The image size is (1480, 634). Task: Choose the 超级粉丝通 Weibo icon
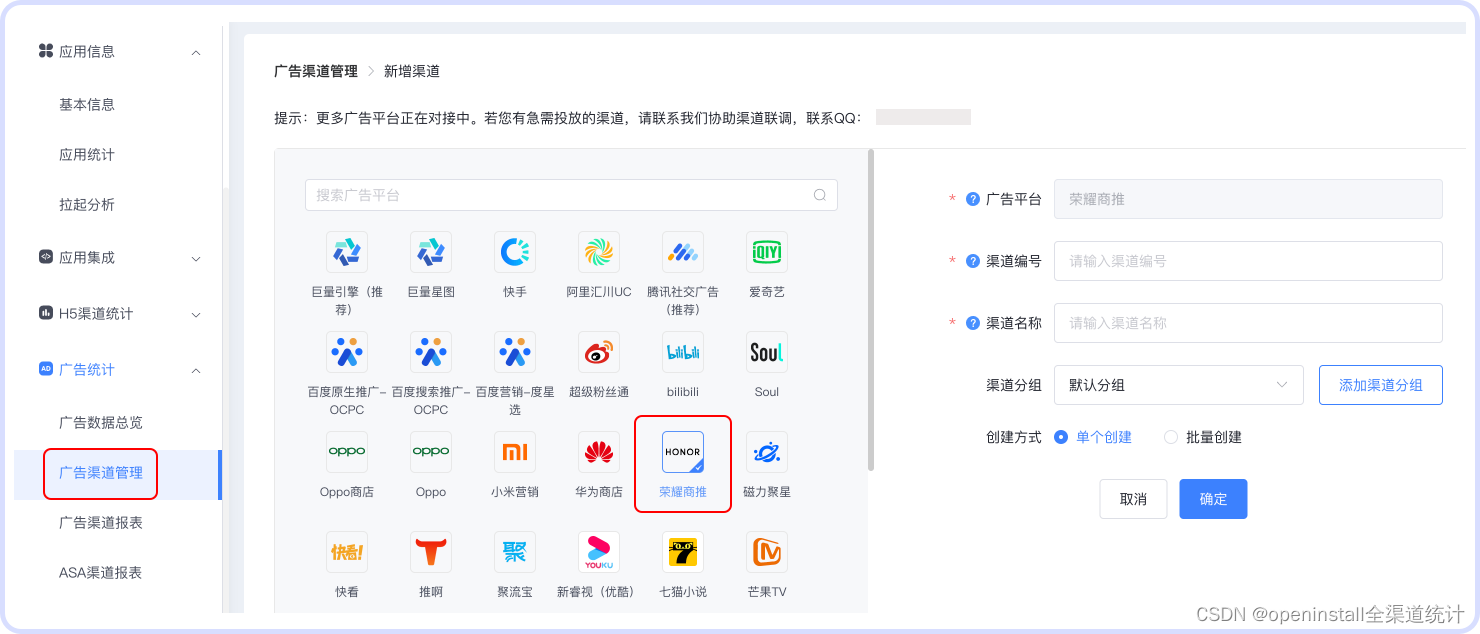(599, 352)
